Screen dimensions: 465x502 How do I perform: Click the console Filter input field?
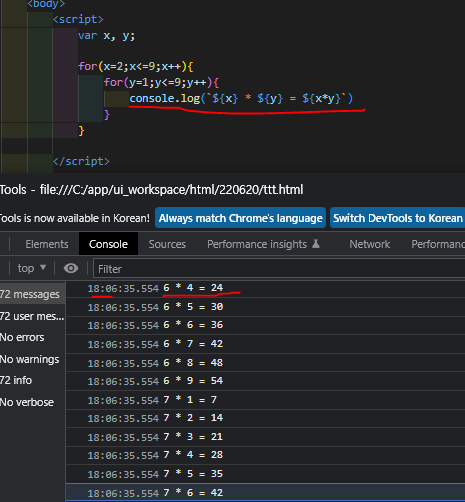(x=279, y=268)
